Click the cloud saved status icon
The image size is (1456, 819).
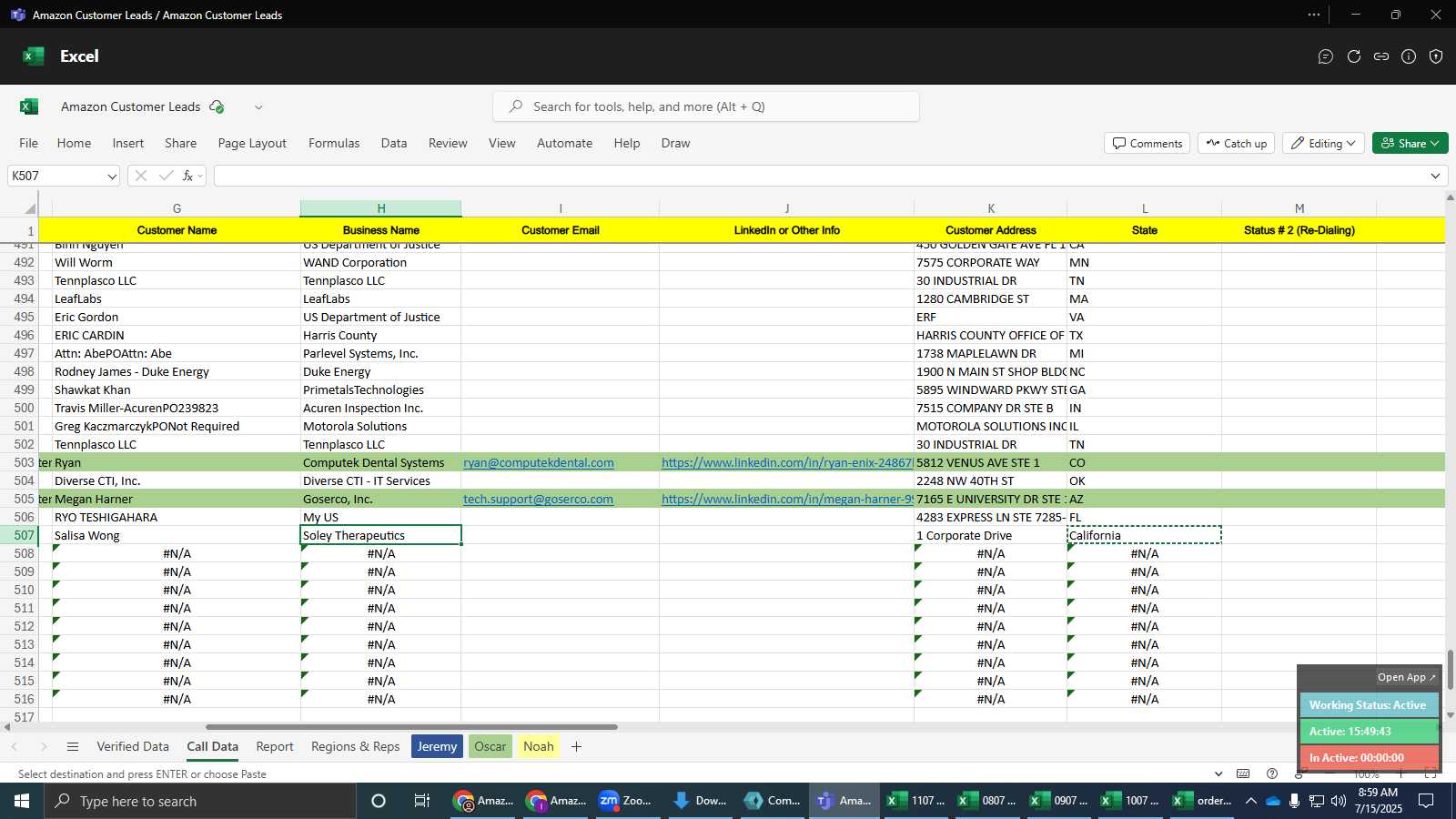pyautogui.click(x=217, y=106)
